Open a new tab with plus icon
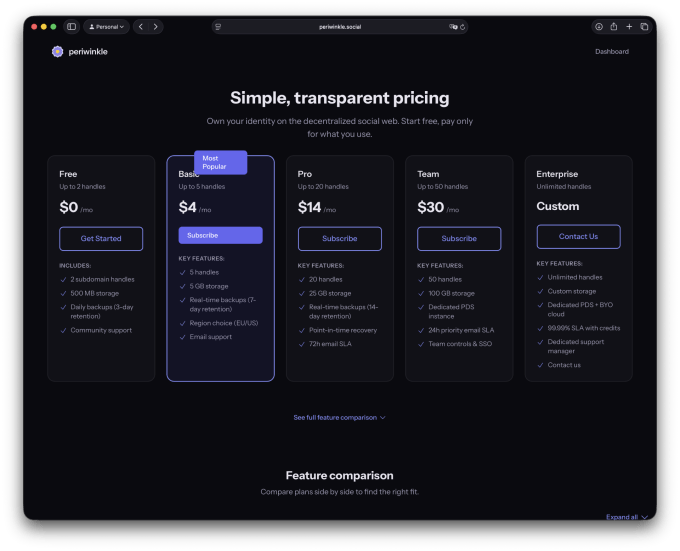This screenshot has height=551, width=680. pyautogui.click(x=629, y=27)
